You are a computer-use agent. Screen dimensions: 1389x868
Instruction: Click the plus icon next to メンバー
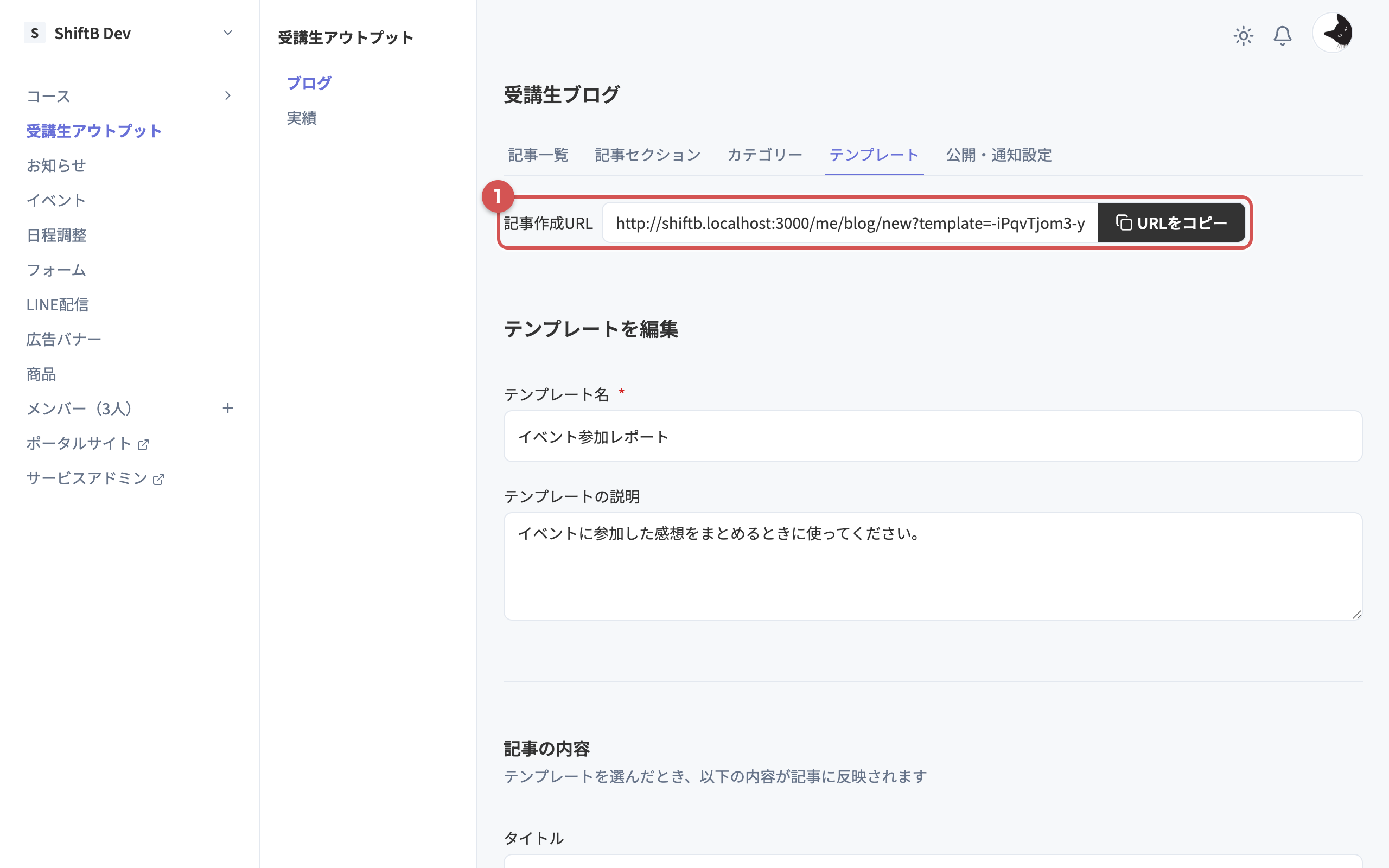click(x=228, y=408)
